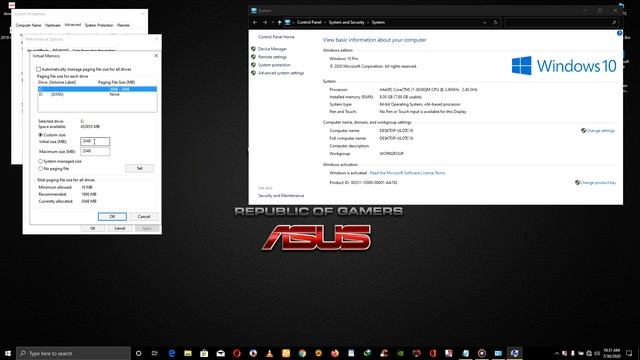Switch to Remote tab in System Properties

123,25
